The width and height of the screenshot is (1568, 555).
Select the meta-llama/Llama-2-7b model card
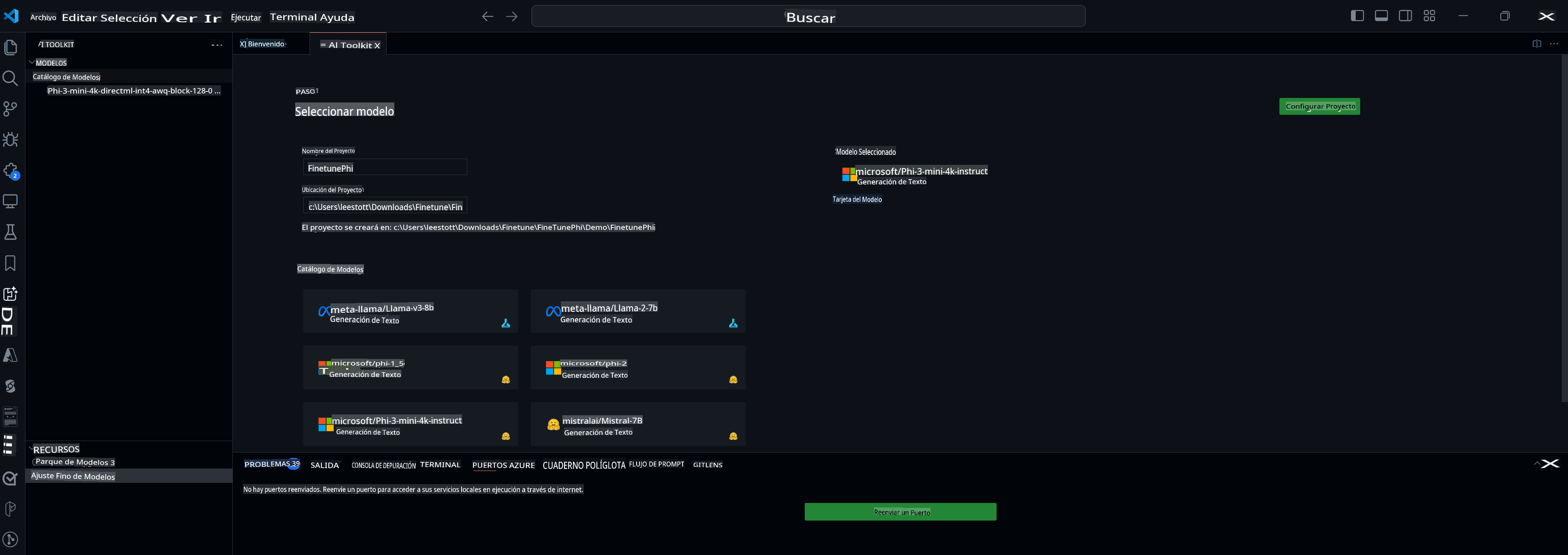[x=638, y=311]
